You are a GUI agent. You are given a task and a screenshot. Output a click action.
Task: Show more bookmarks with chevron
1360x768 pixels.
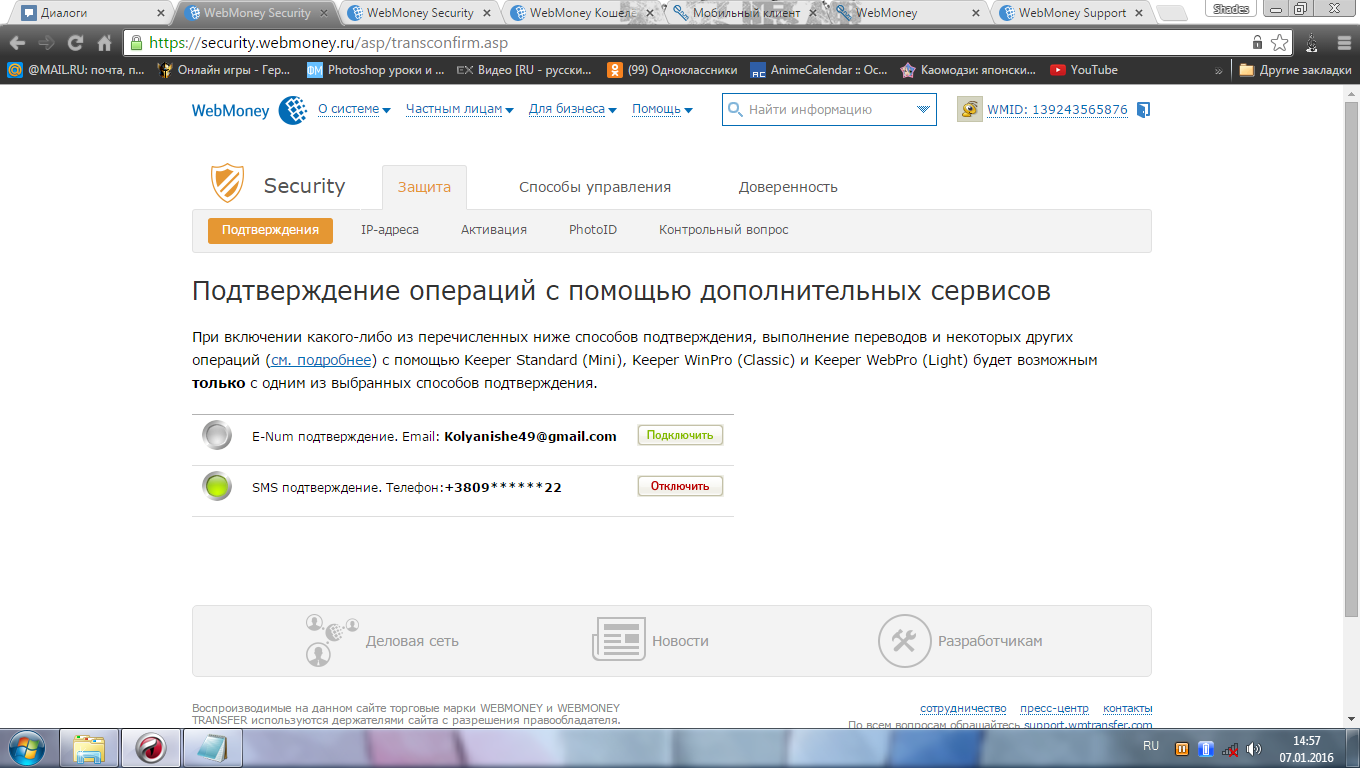(x=1219, y=70)
